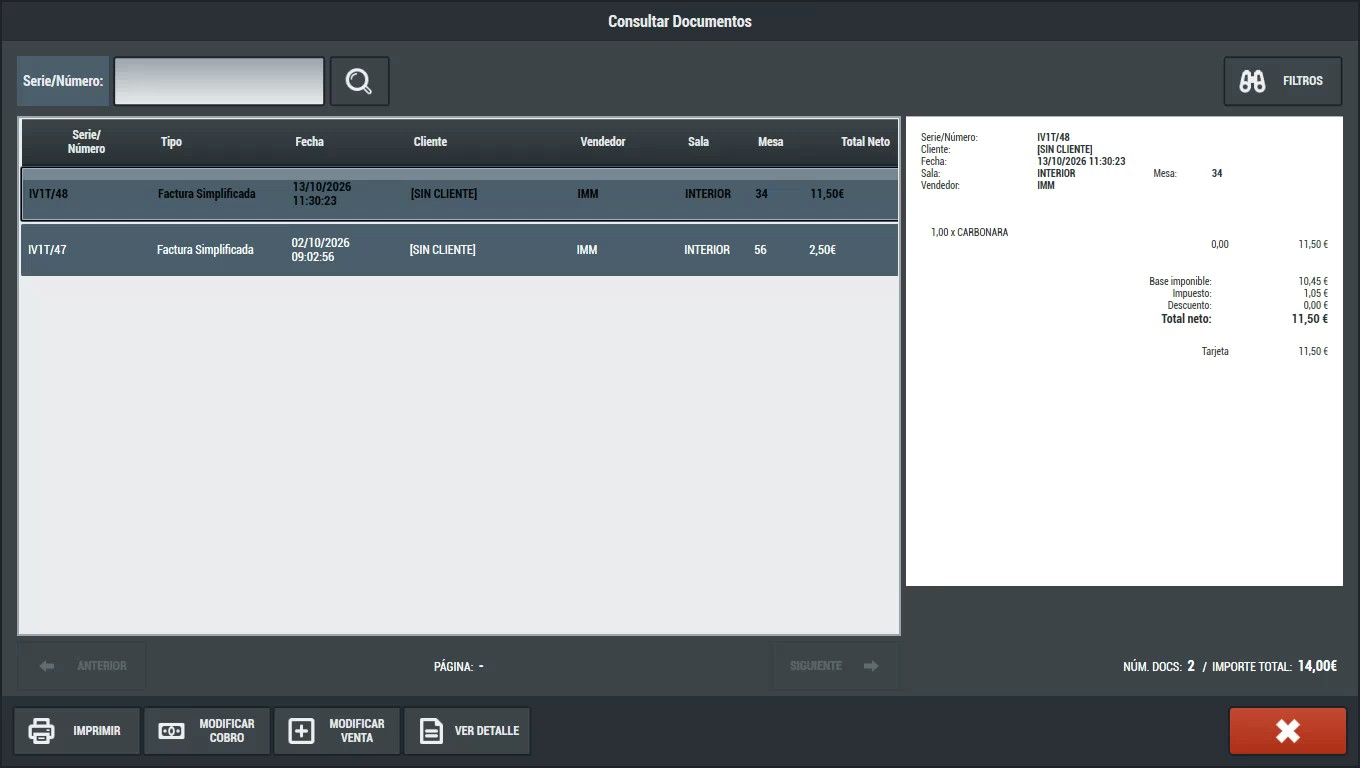Viewport: 1360px width, 768px height.
Task: Click the Importe Total 14,00€ value
Action: [x=1317, y=666]
